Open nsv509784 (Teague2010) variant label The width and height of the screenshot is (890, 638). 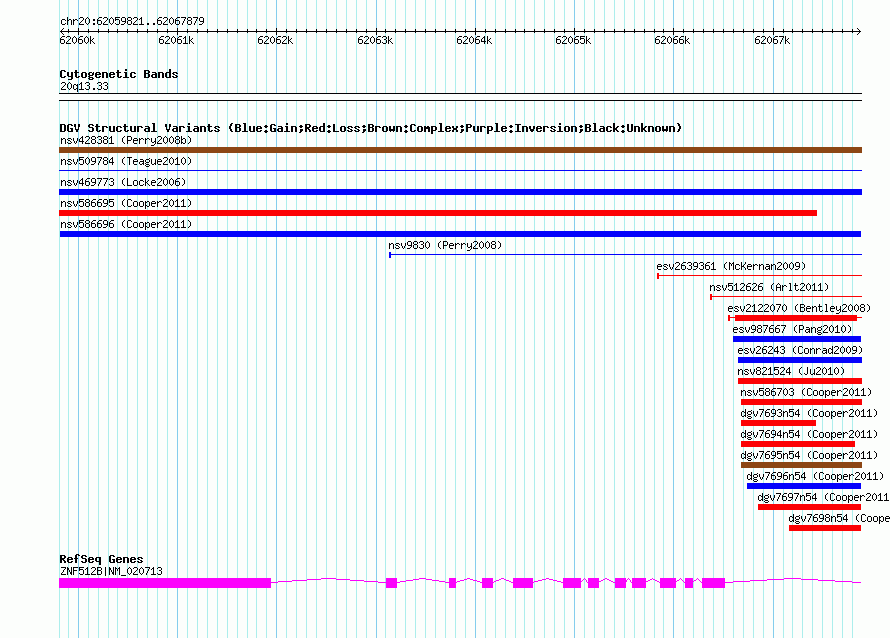(x=126, y=161)
